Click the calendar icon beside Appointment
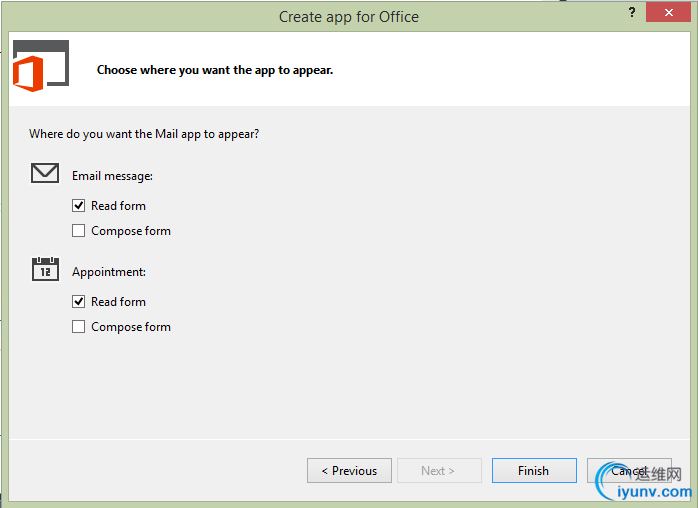Viewport: 698px width, 508px height. tap(45, 268)
